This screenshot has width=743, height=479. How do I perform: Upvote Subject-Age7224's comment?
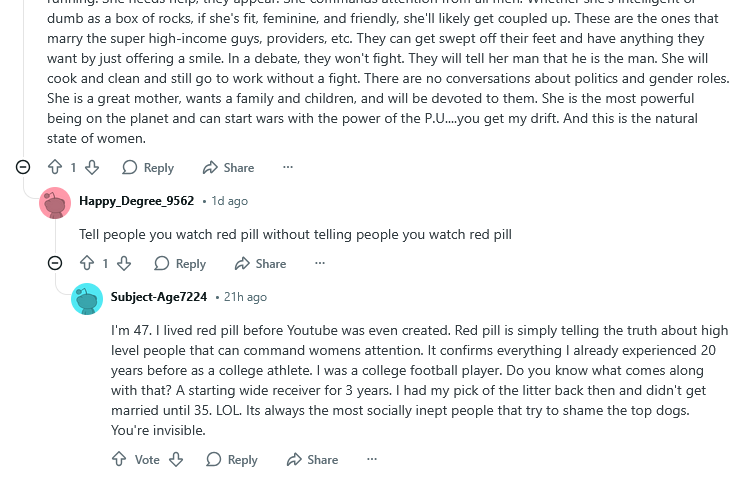click(x=119, y=459)
